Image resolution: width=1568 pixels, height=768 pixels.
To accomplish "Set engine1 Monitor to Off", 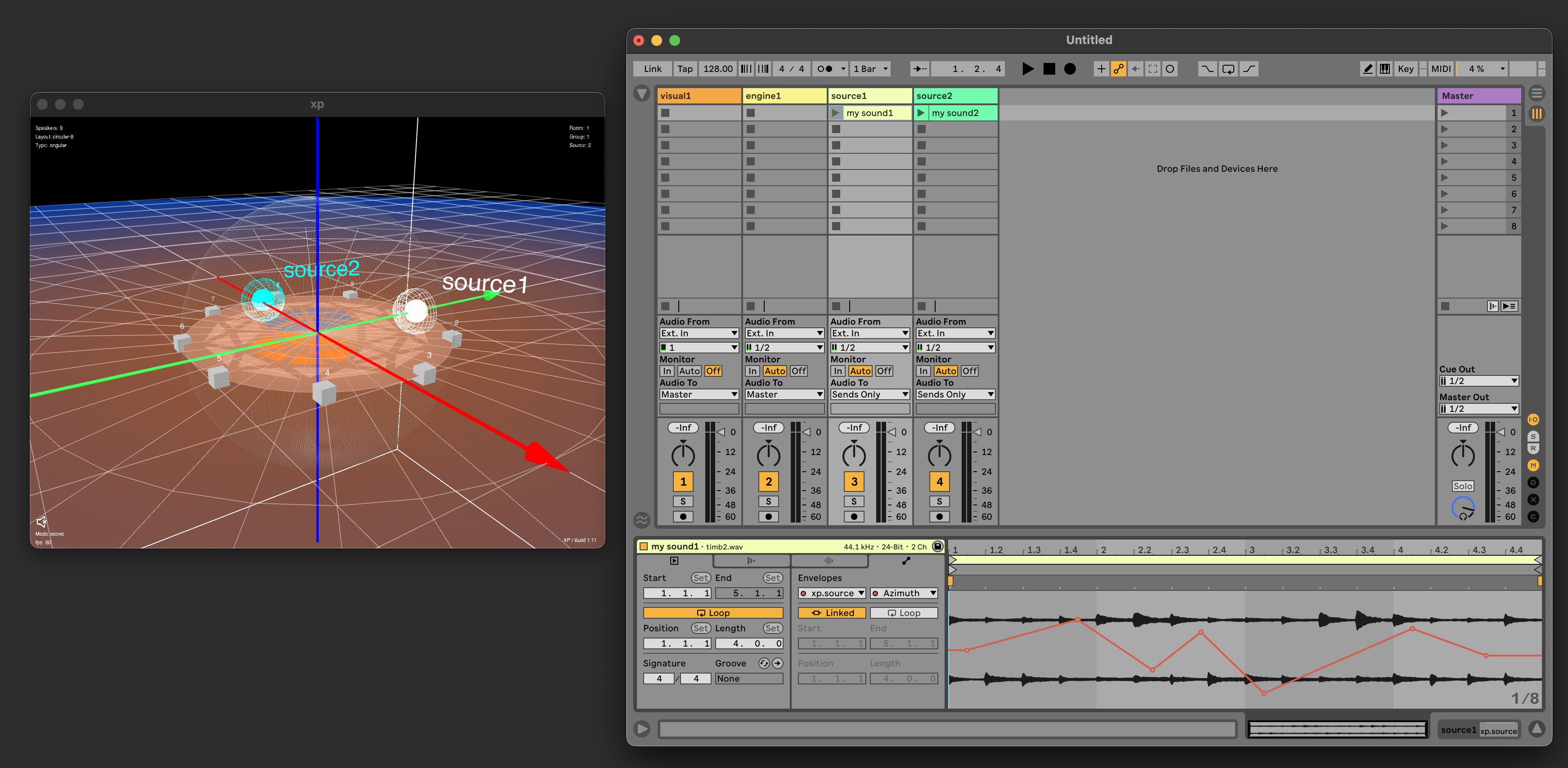I will (x=798, y=371).
